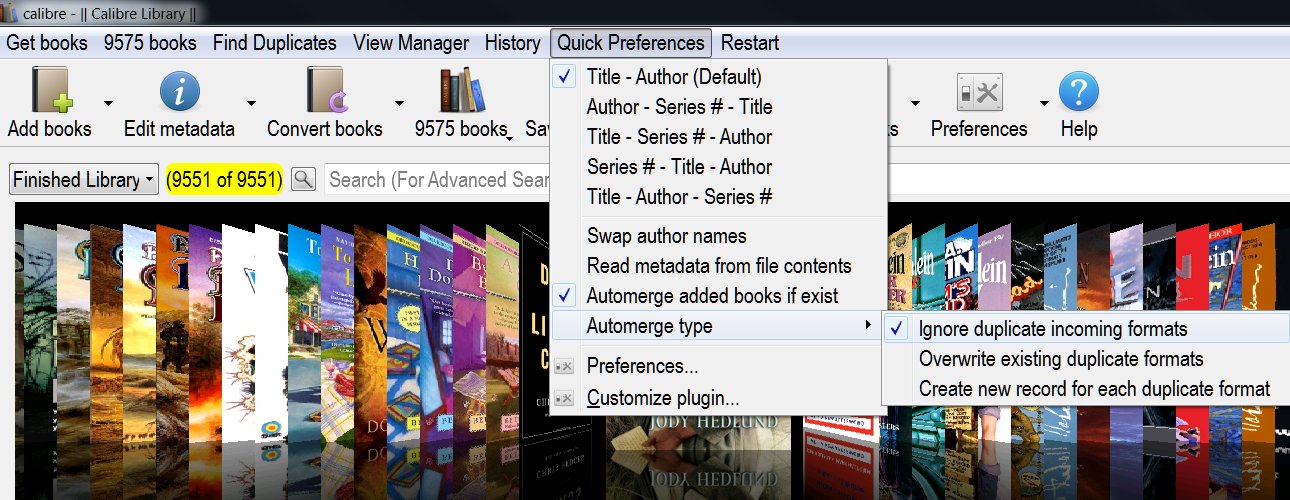This screenshot has width=1290, height=500.
Task: Click the Restart menu item
Action: click(750, 43)
